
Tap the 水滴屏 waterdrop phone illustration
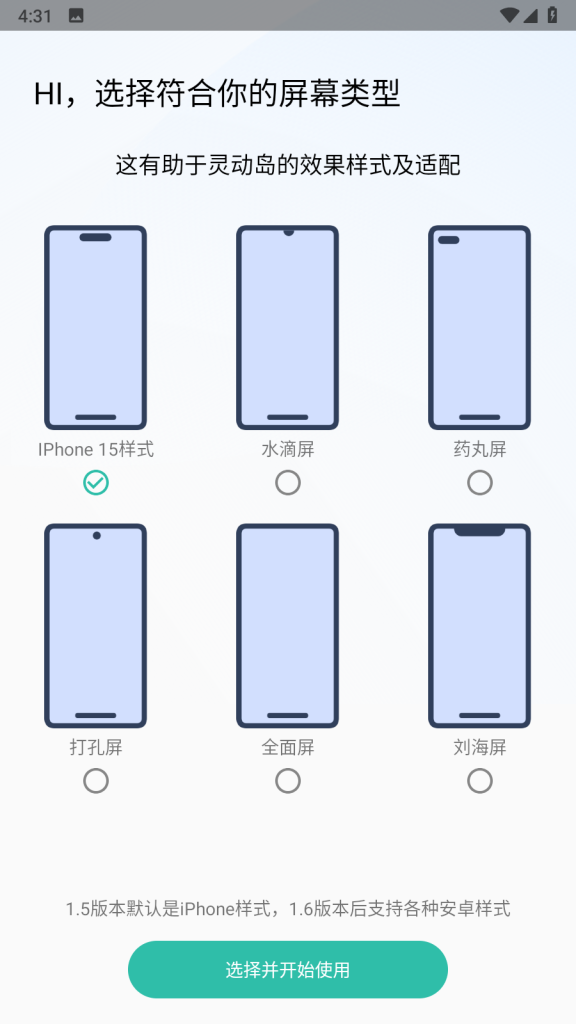point(287,328)
